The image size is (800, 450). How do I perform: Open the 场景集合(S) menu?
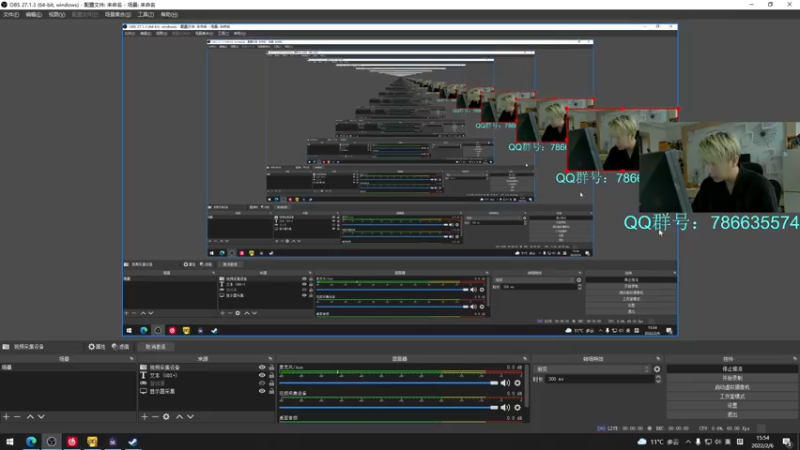pos(118,14)
